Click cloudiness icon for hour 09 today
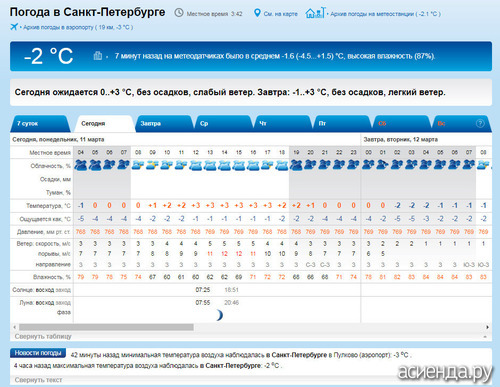Image resolution: width=500 pixels, height=387 pixels. [152, 165]
